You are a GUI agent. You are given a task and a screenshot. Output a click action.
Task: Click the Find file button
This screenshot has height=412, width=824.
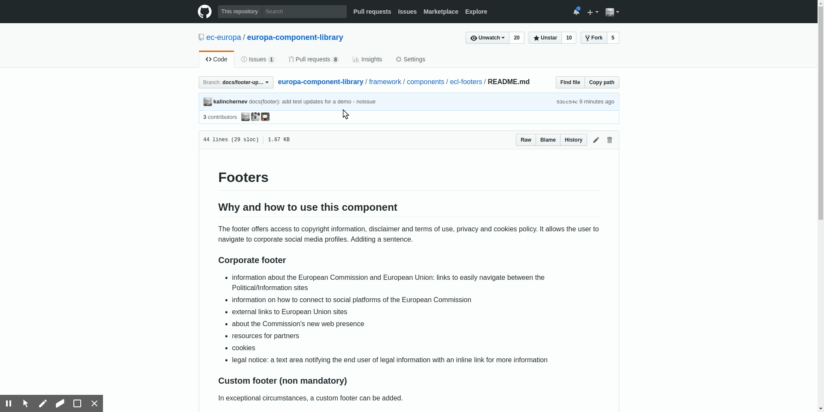tap(570, 83)
